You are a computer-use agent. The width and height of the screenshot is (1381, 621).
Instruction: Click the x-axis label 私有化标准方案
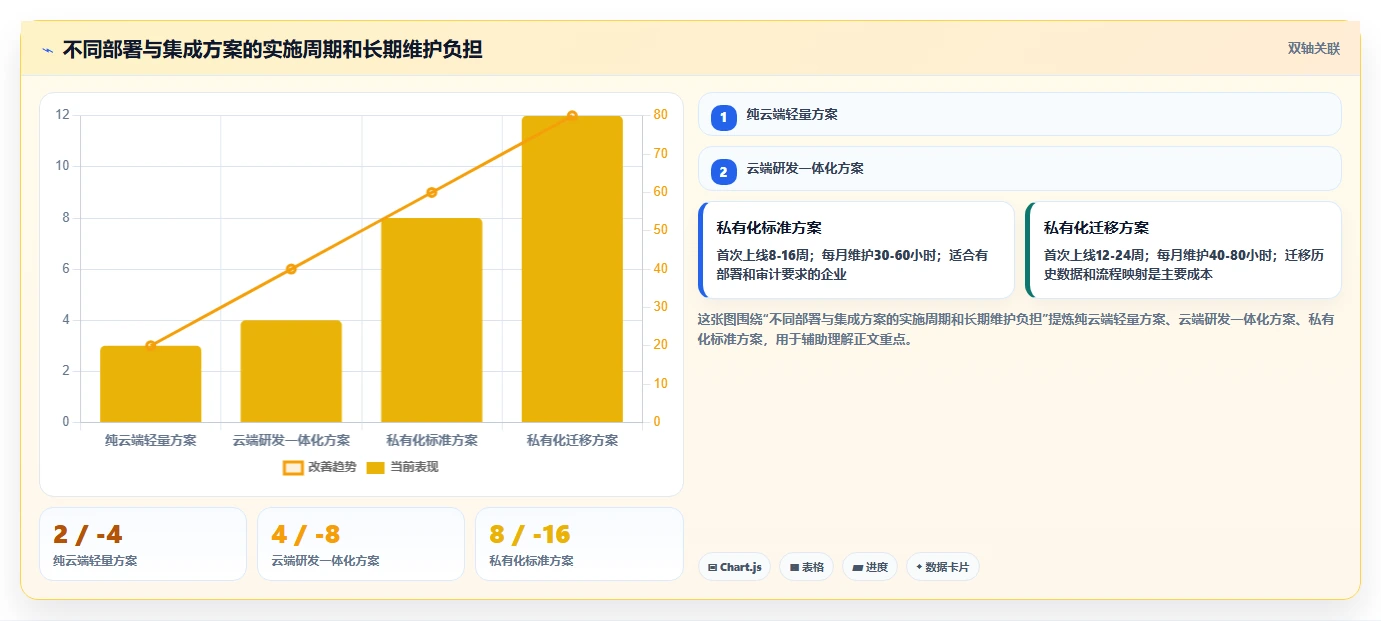coord(432,440)
